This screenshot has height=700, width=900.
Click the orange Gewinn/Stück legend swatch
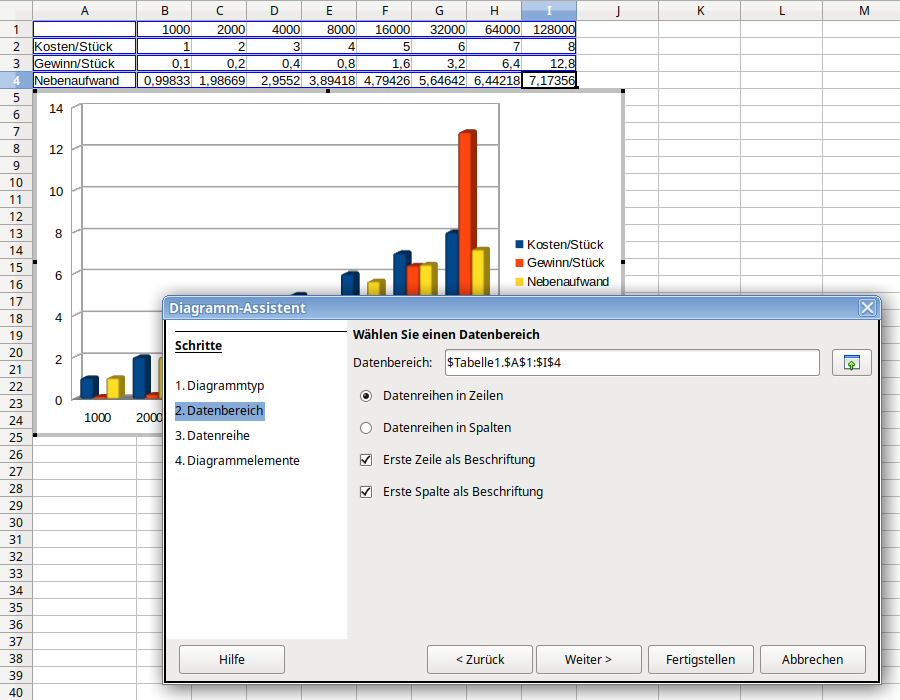(x=520, y=263)
